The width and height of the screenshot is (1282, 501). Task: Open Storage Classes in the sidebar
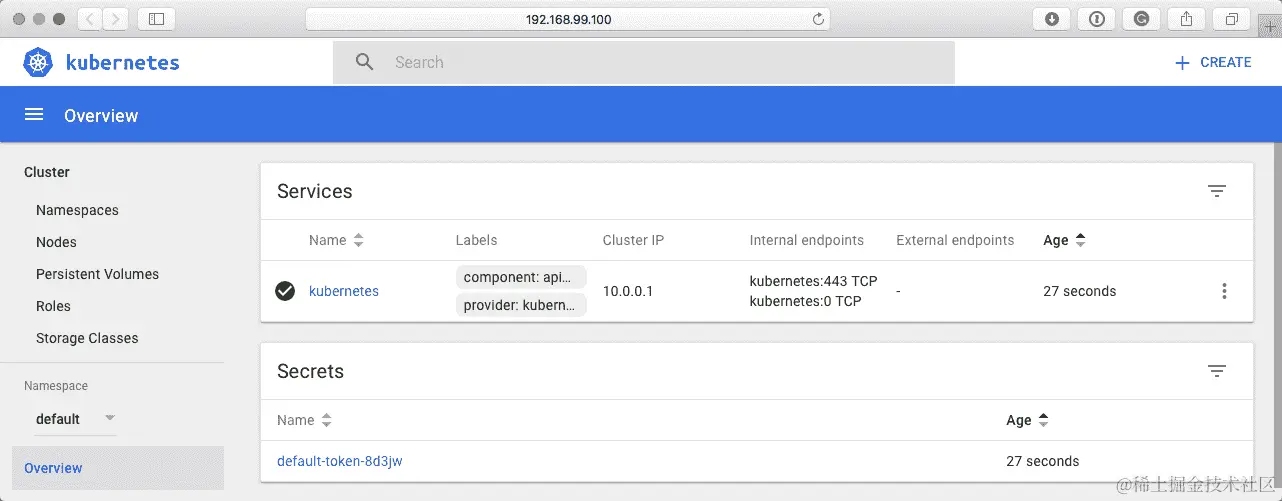[87, 338]
